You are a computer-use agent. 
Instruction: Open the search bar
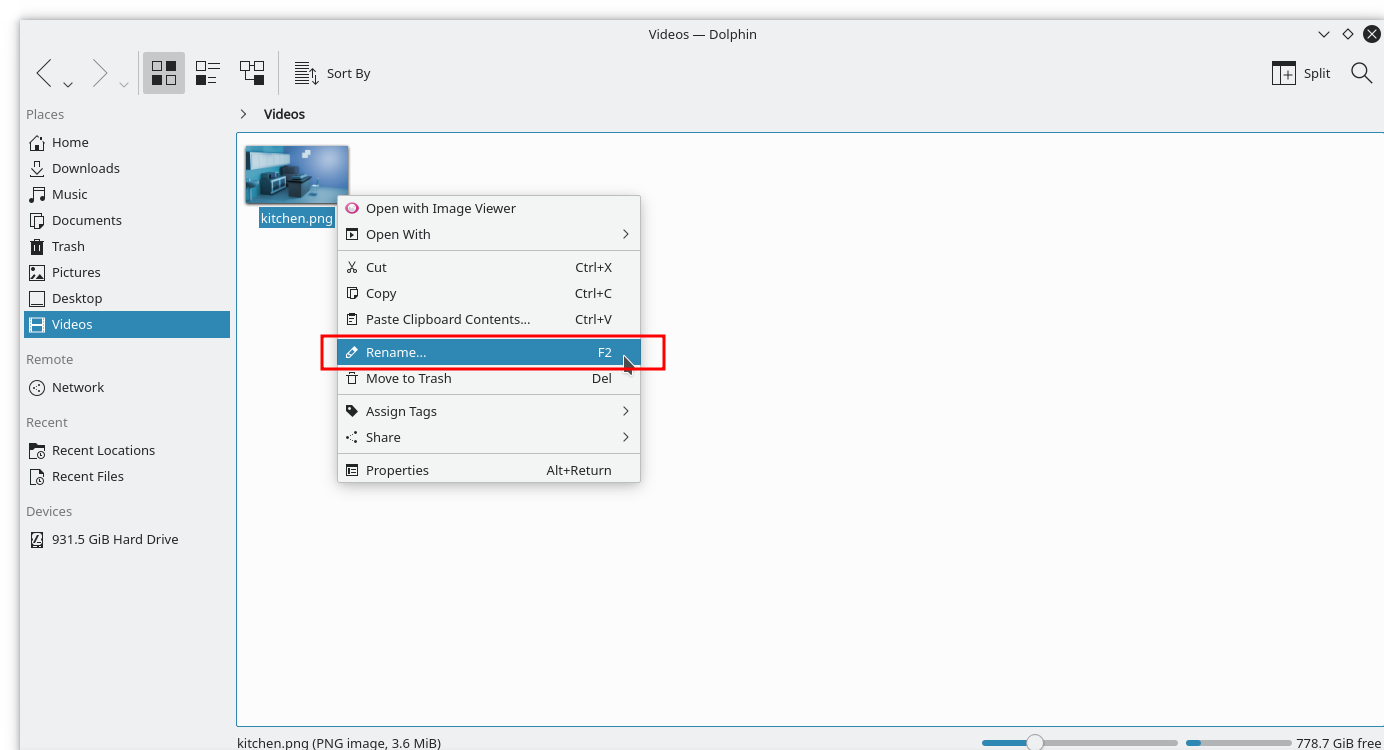[x=1361, y=72]
